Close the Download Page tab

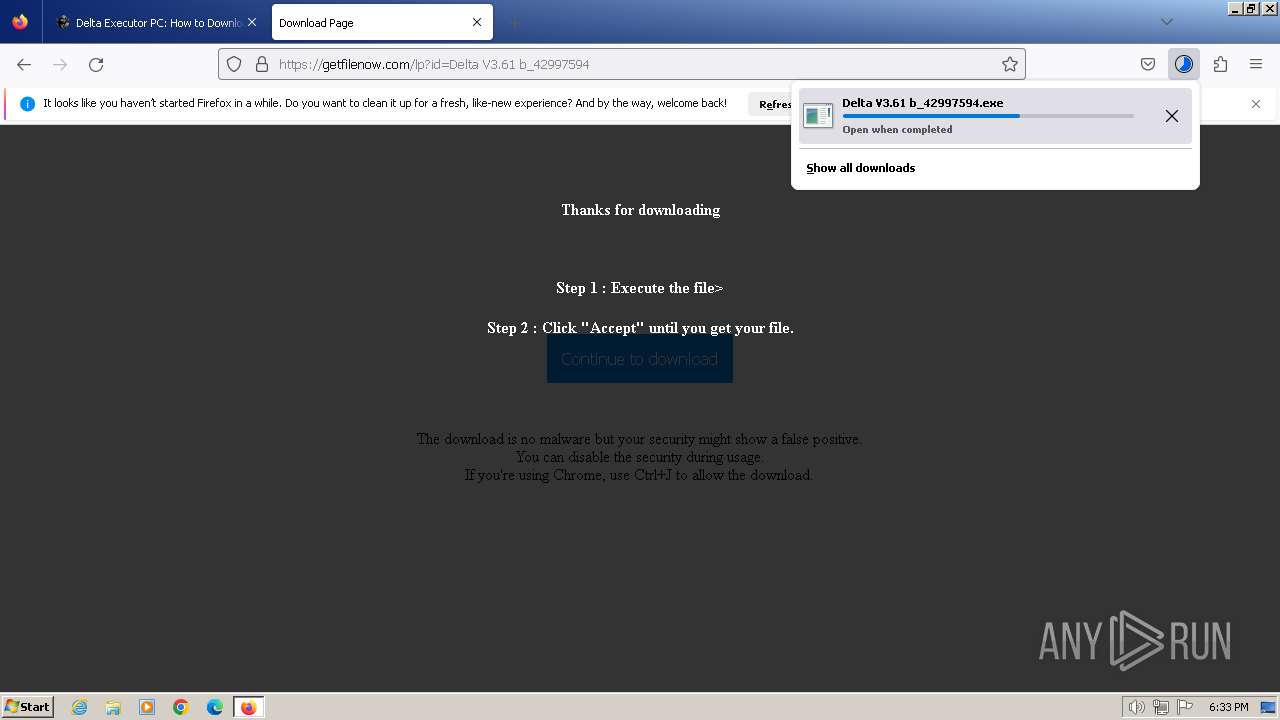click(477, 22)
